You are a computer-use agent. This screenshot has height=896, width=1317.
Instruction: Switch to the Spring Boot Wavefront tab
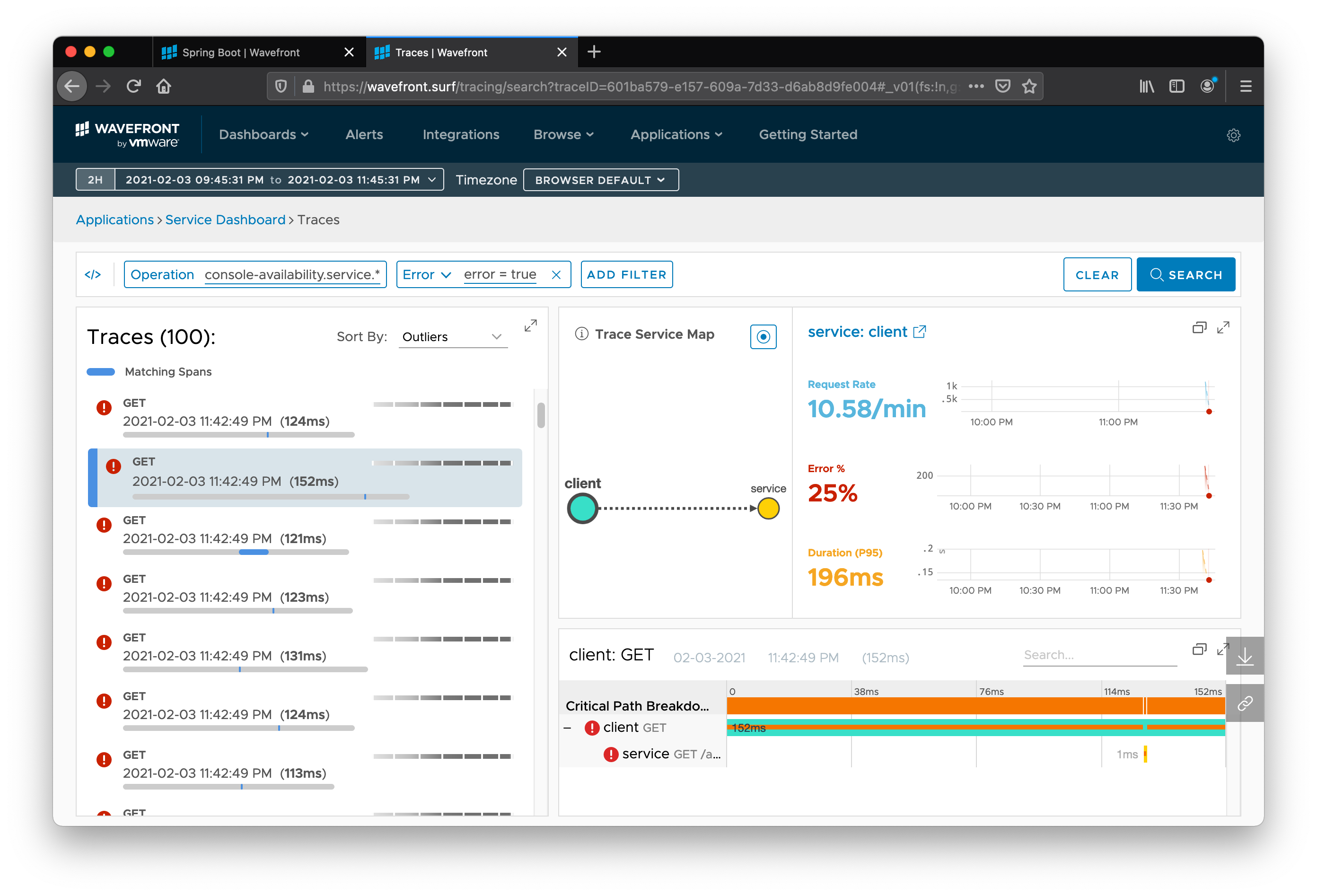(241, 53)
